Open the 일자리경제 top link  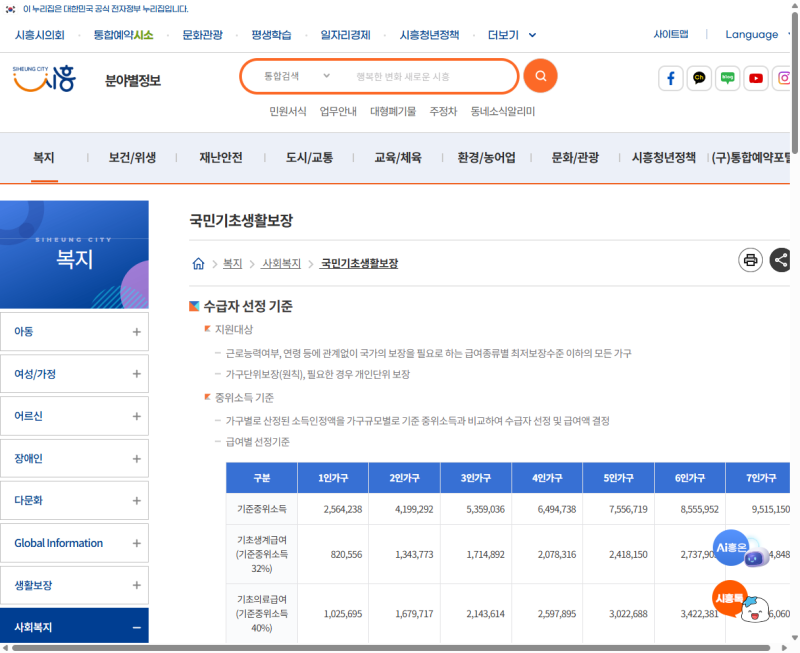[345, 35]
